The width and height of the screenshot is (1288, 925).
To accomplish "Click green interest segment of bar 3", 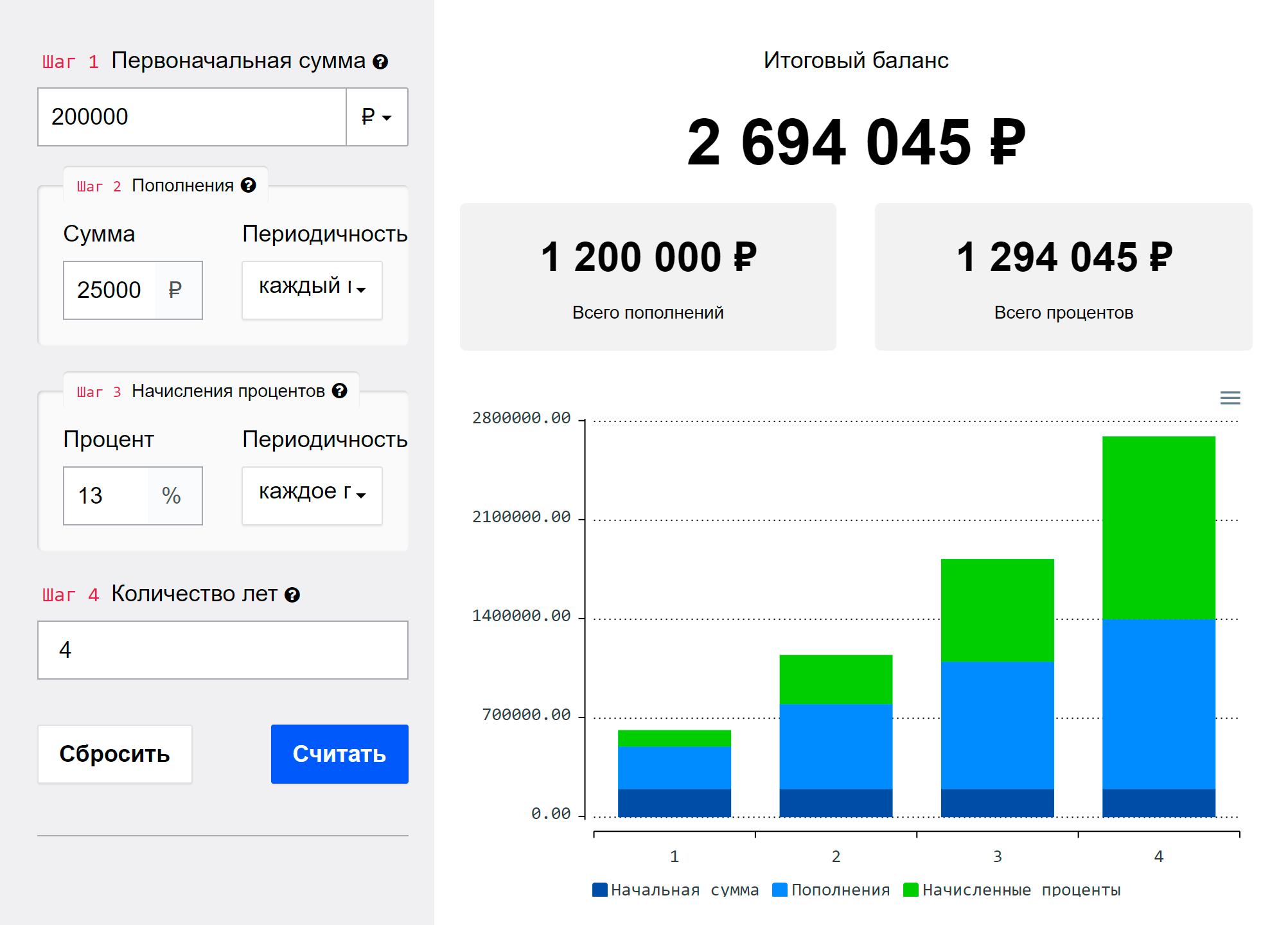I will [998, 610].
